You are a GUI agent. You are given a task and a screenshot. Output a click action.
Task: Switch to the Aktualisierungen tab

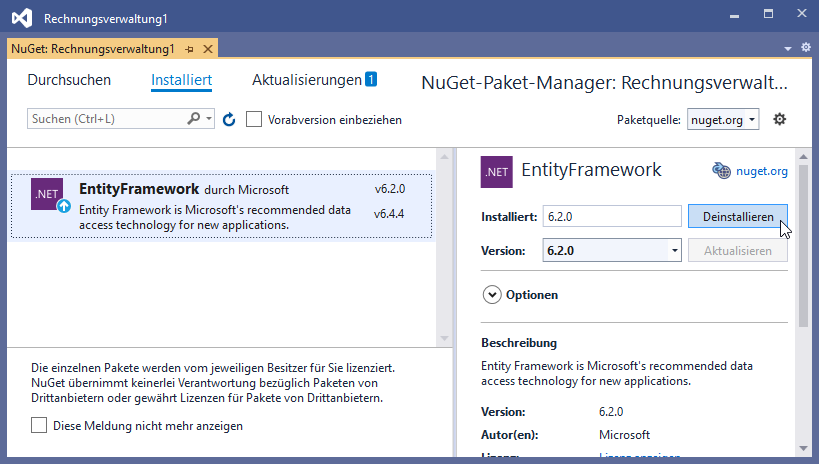(307, 80)
